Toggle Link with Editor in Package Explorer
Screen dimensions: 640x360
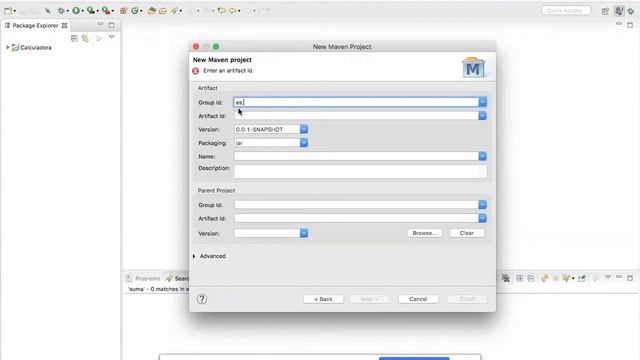point(85,38)
